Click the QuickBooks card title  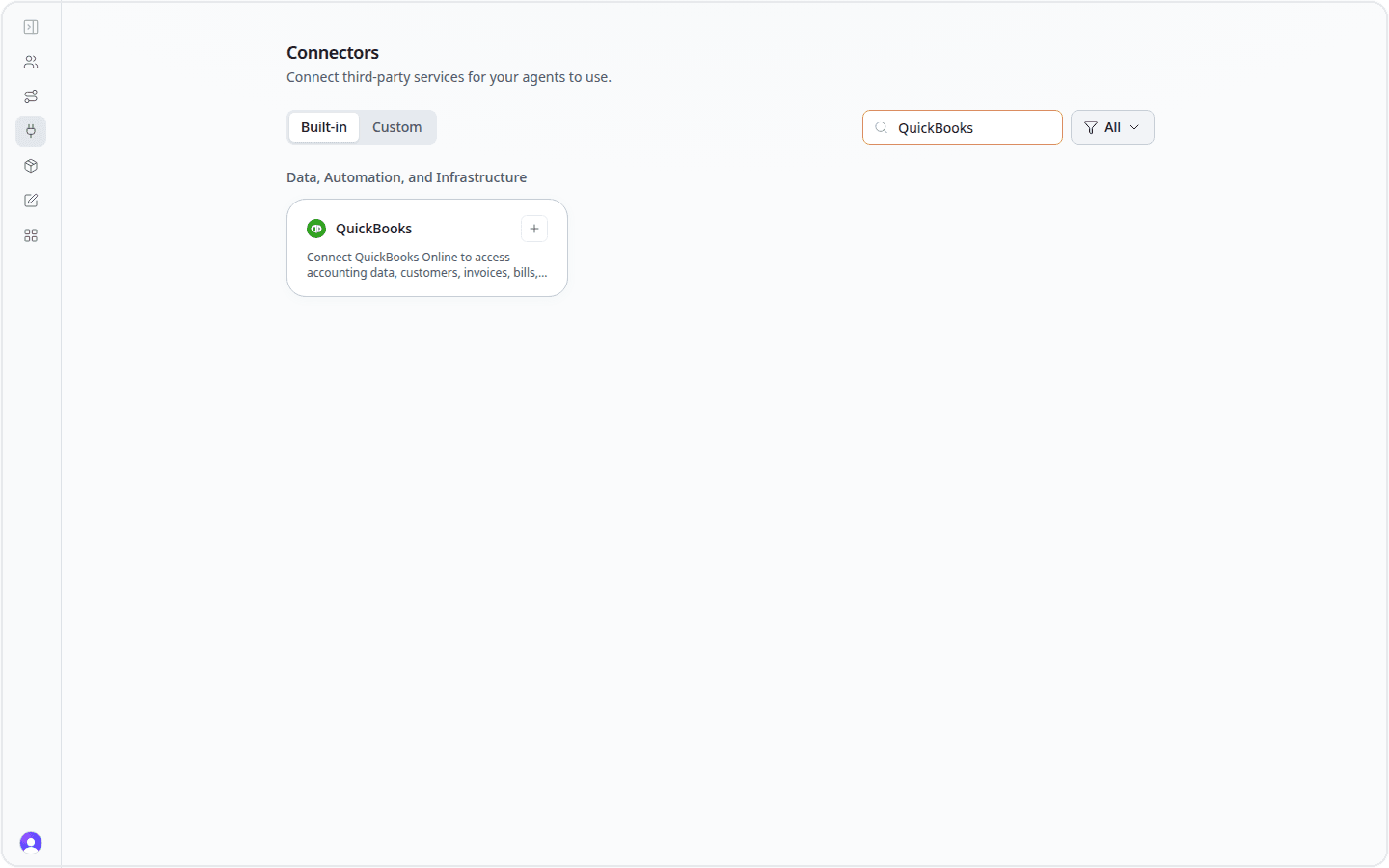pyautogui.click(x=374, y=229)
